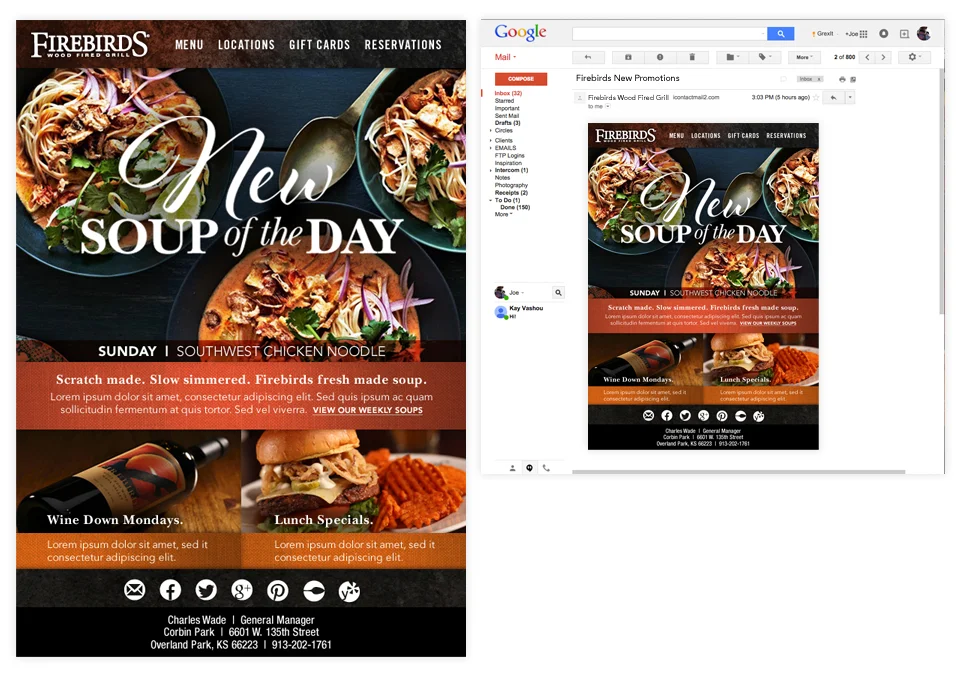Click Facebook icon in large email footer
Screen dimensions: 960x676
click(170, 590)
